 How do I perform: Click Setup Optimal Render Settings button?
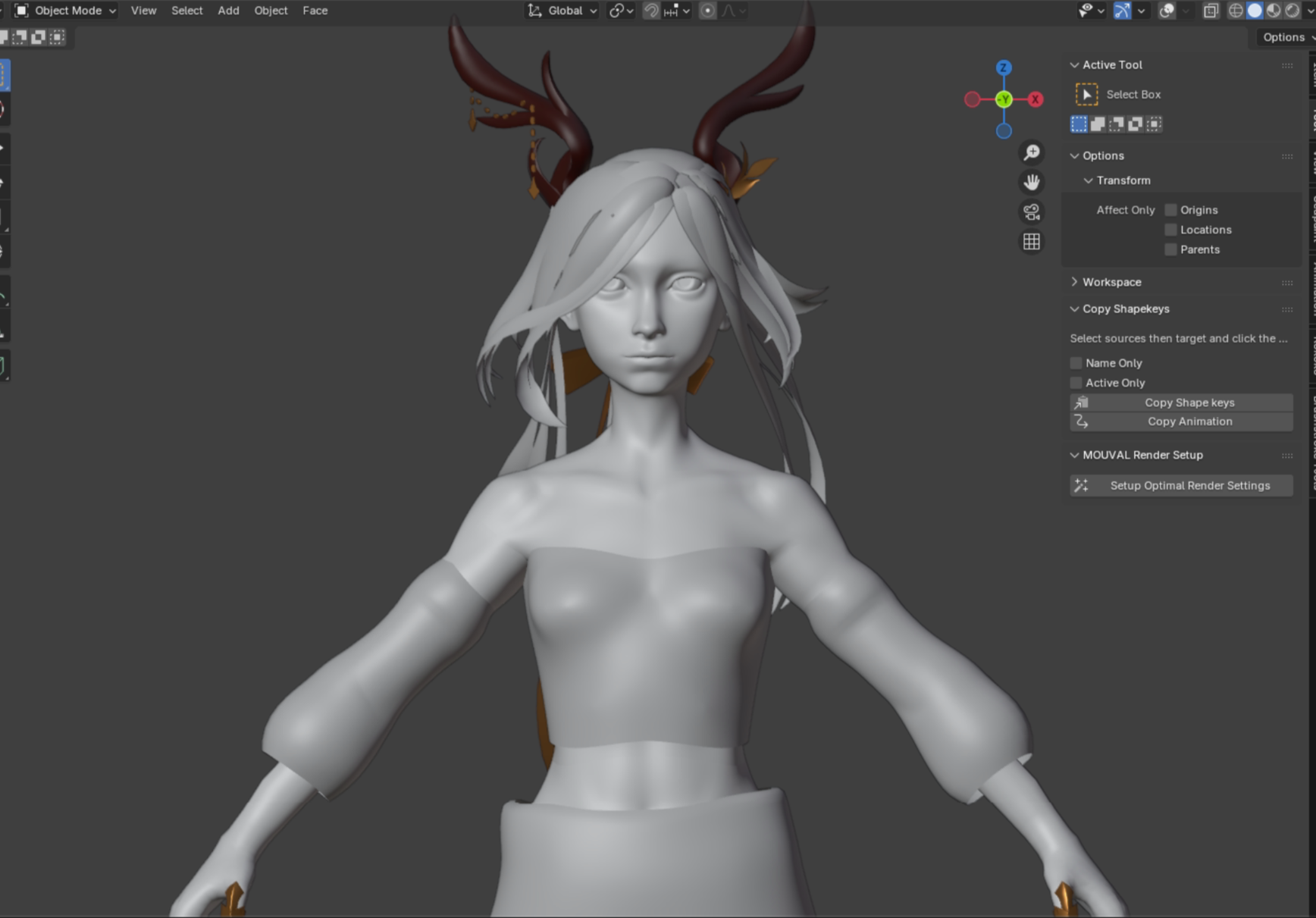[x=1181, y=485]
